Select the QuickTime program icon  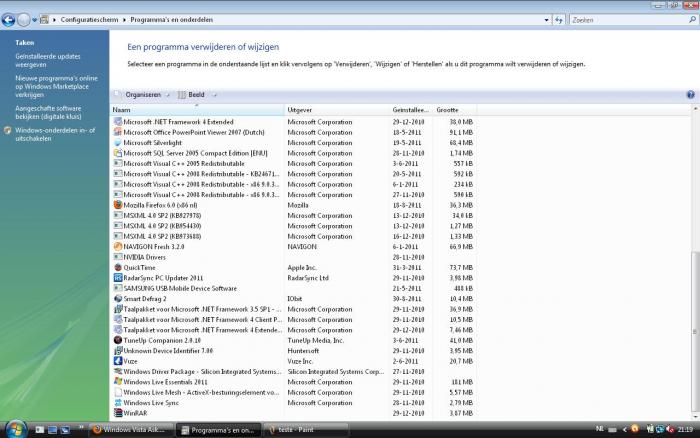click(117, 267)
